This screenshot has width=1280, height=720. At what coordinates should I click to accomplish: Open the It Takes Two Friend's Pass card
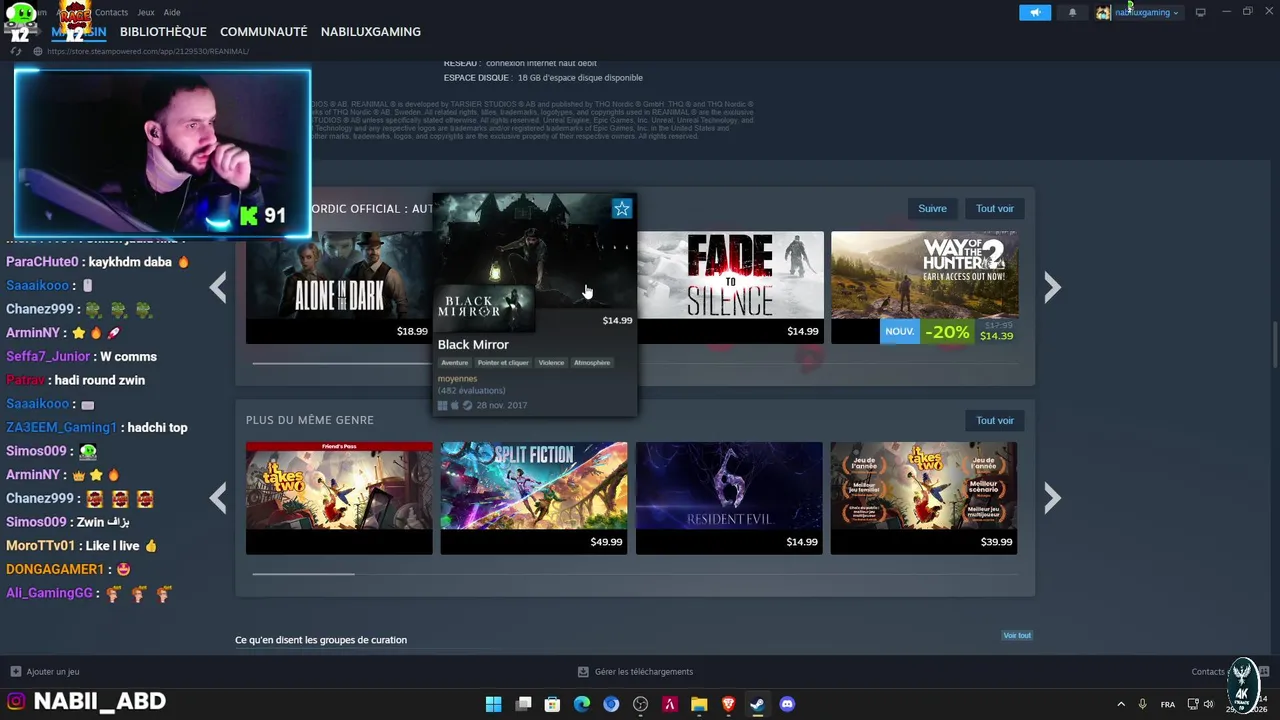tap(339, 498)
